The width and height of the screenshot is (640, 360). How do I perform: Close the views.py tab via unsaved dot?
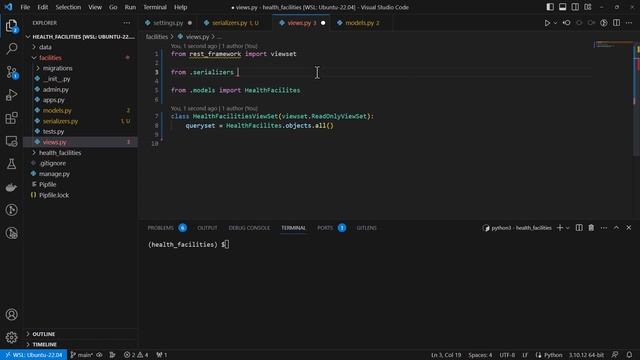click(323, 23)
